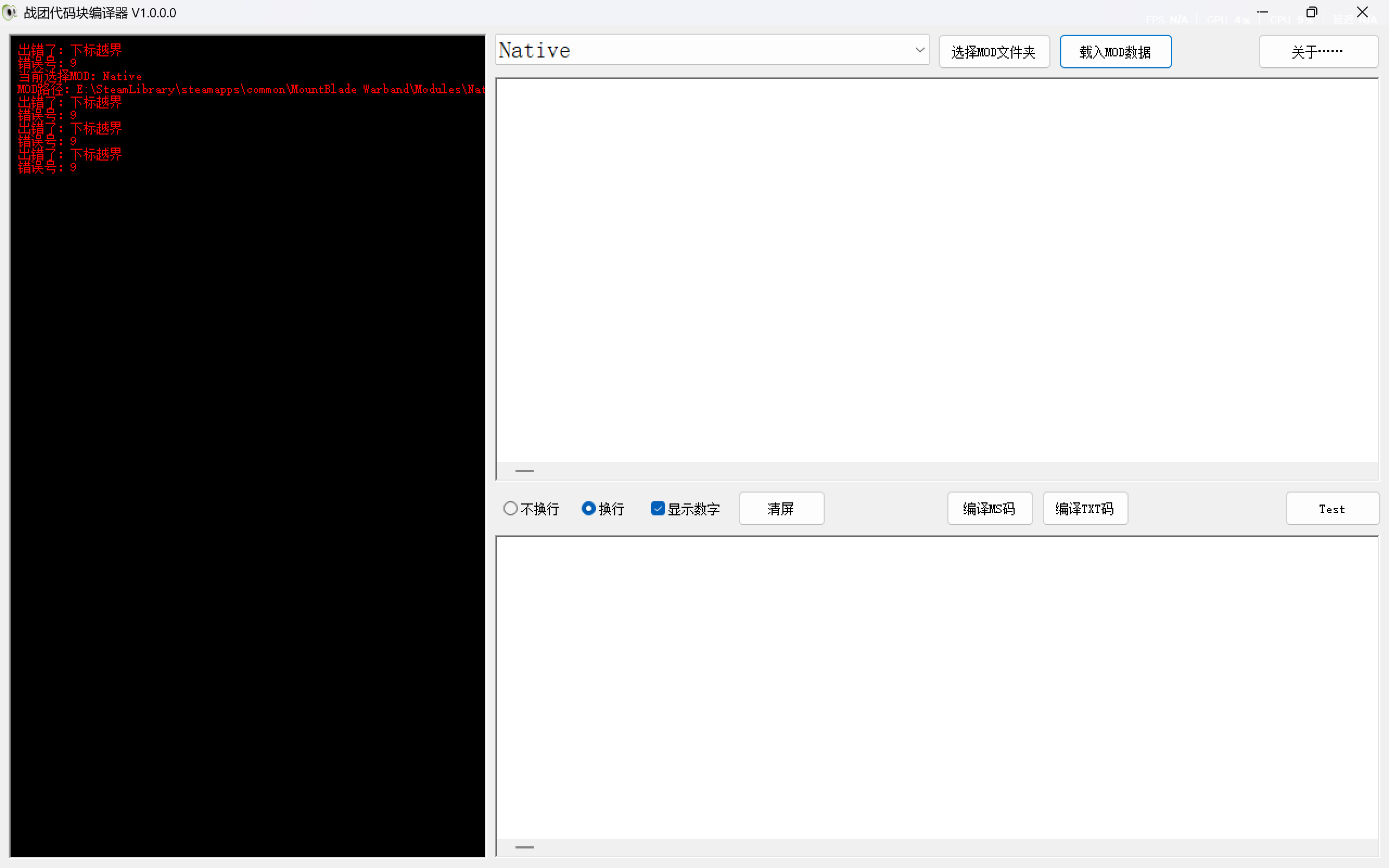The width and height of the screenshot is (1389, 868).
Task: Click the lower editor horizontal scrollbar thumb
Action: pos(524,847)
